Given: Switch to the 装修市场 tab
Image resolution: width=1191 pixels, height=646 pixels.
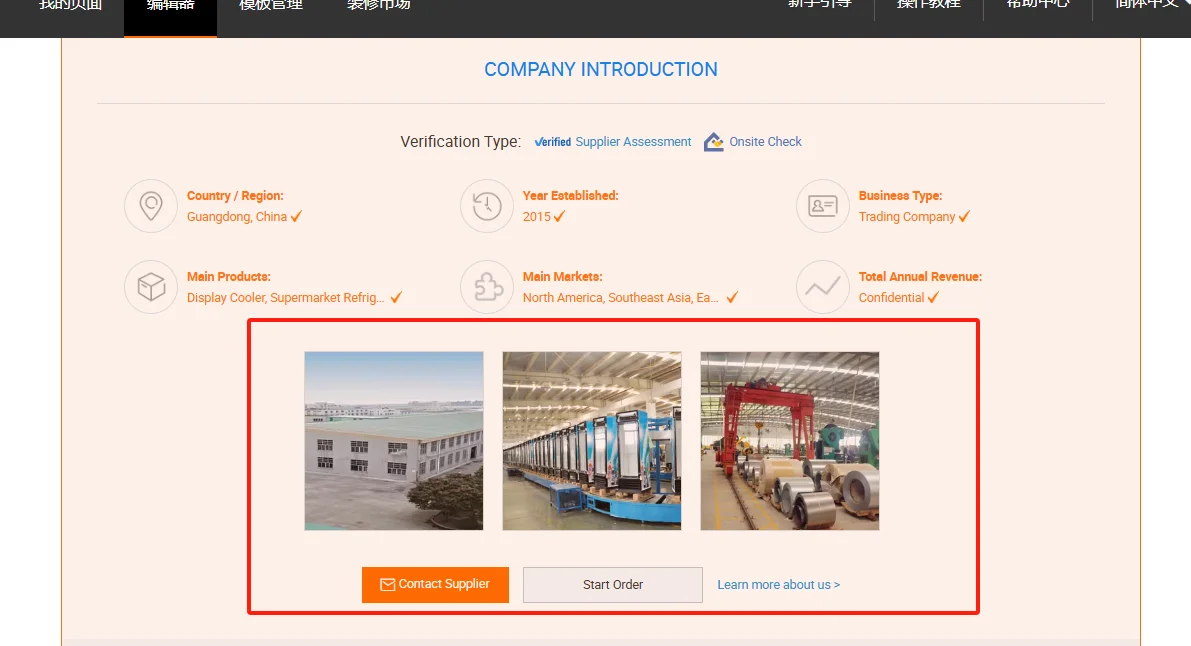Looking at the screenshot, I should click(378, 6).
